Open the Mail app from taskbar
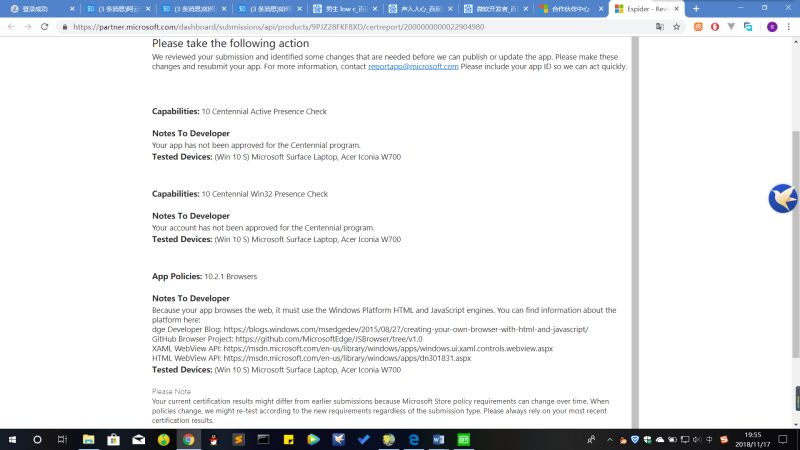The height and width of the screenshot is (450, 800). coord(138,439)
